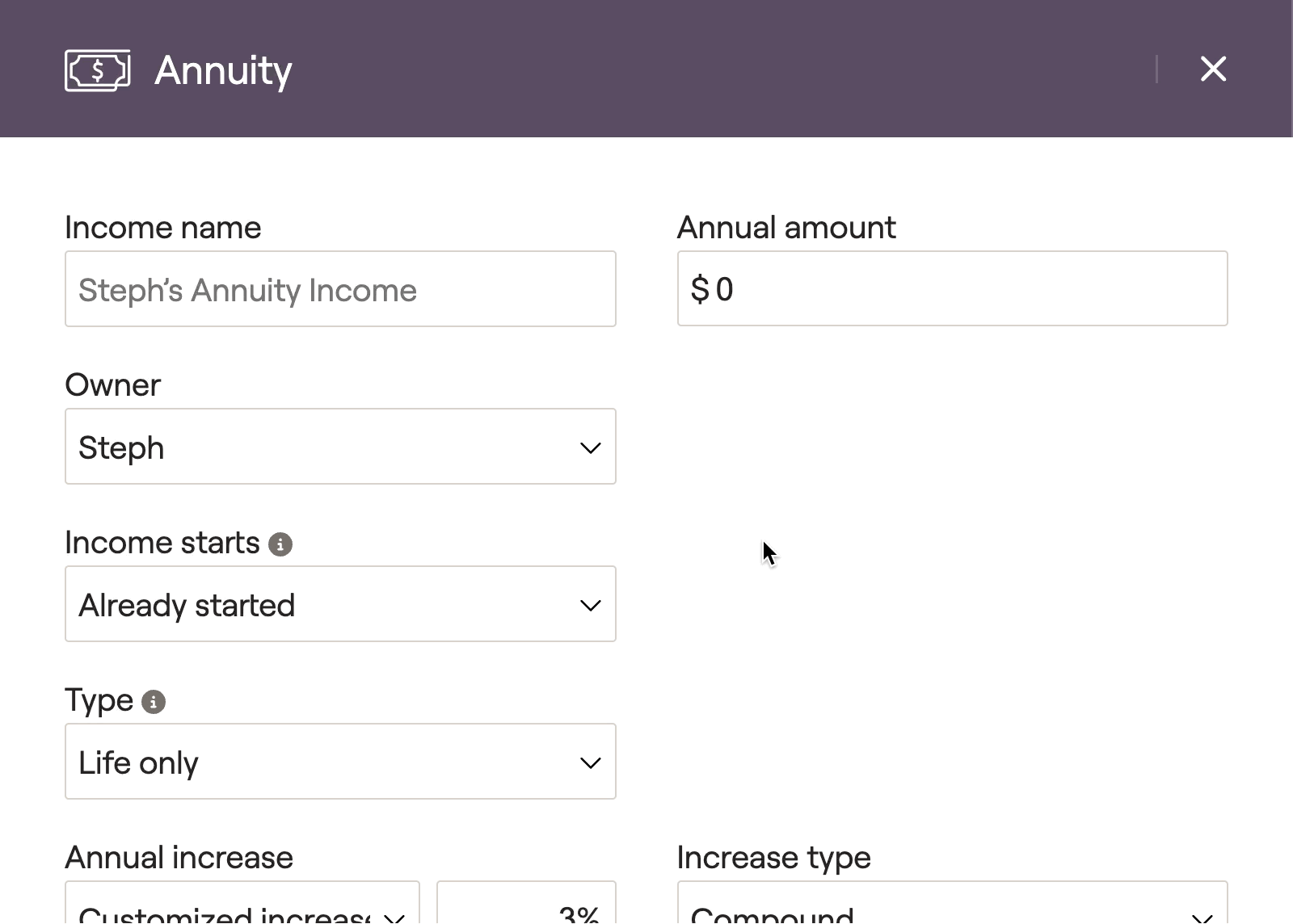This screenshot has height=924, width=1293.
Task: Click the chevron arrow in Owner field
Action: coord(591,447)
